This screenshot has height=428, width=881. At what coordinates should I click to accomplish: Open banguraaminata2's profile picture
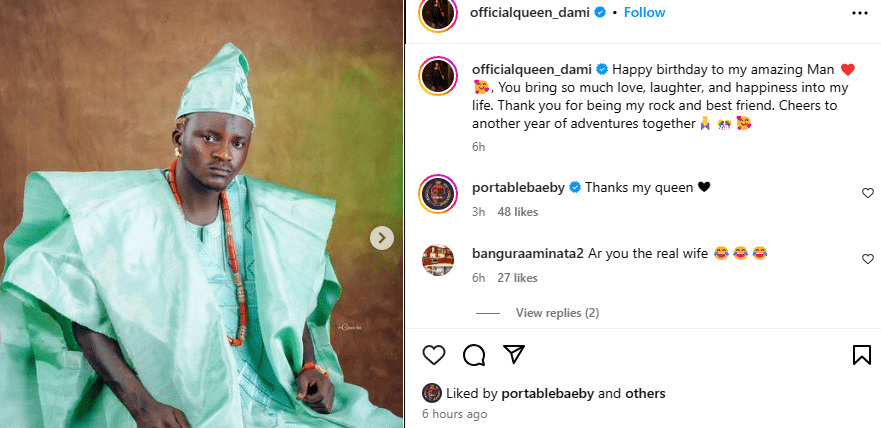pyautogui.click(x=438, y=259)
